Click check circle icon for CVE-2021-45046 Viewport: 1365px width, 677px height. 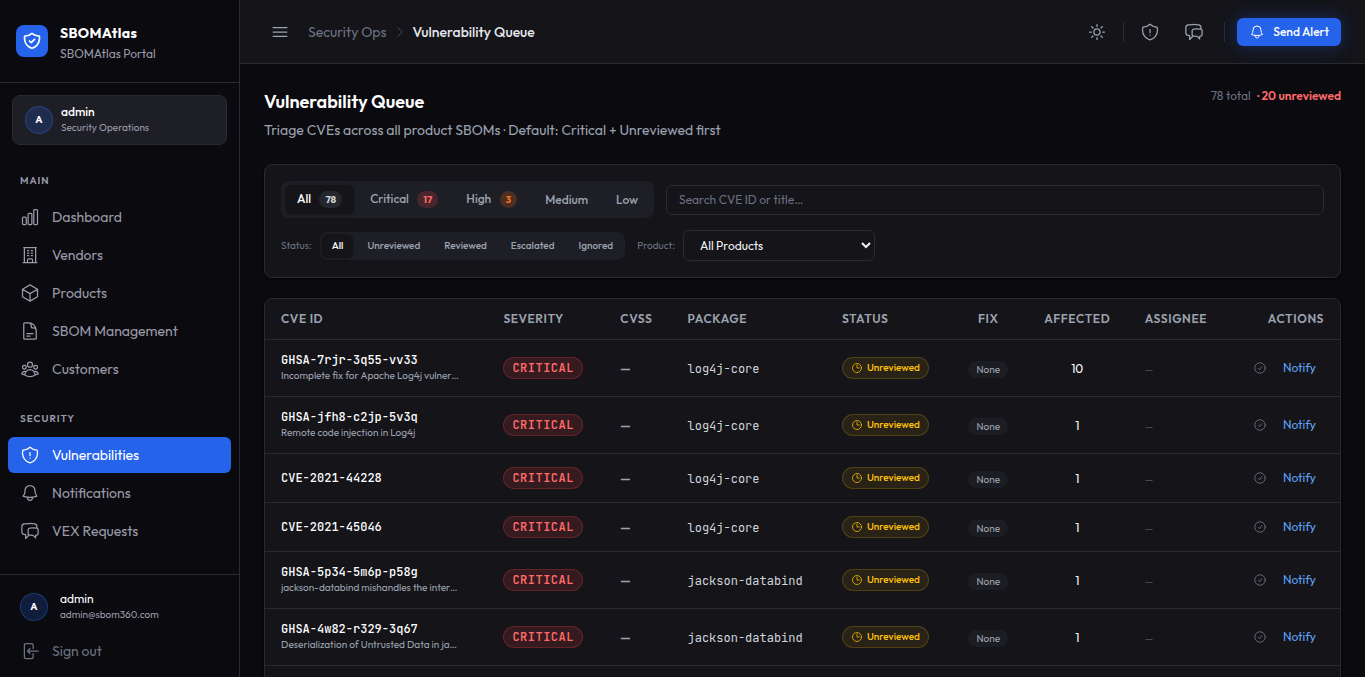1260,527
